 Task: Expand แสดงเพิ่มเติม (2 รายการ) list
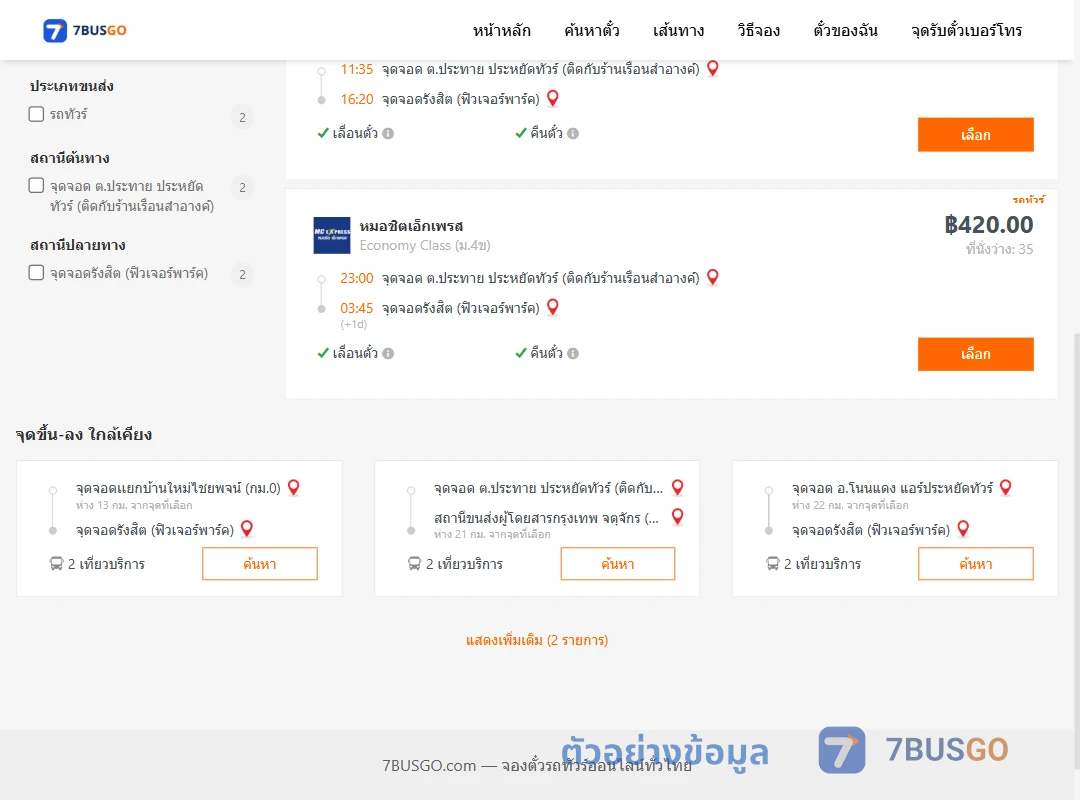[x=537, y=640]
